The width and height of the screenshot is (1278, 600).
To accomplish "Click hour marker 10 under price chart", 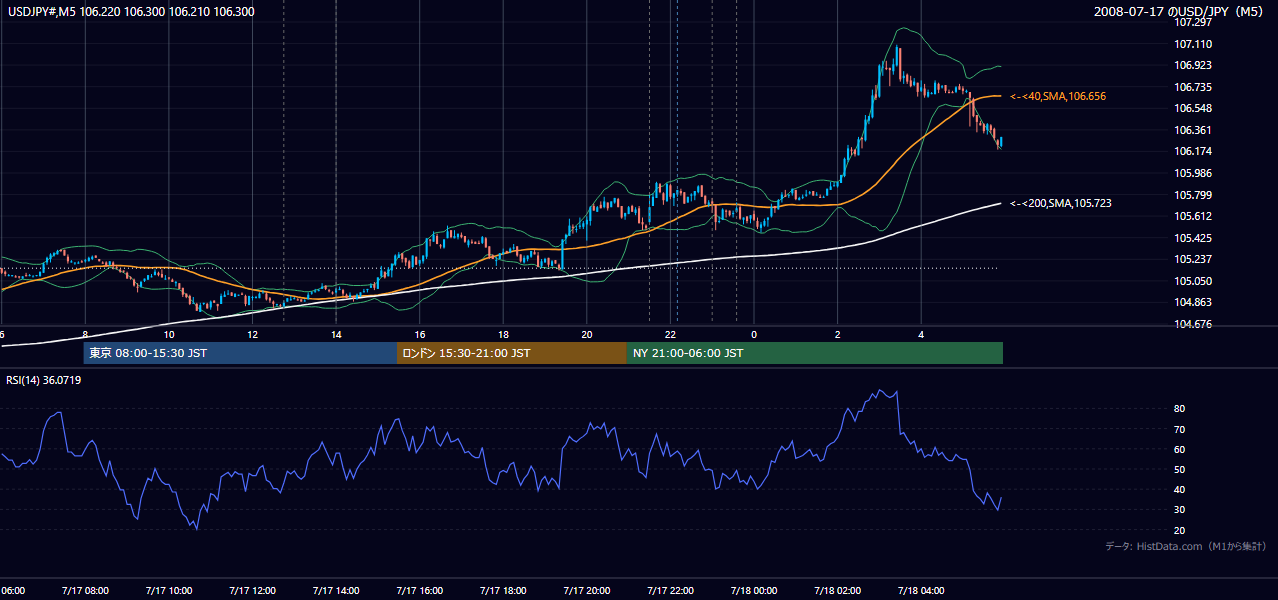I will [169, 334].
